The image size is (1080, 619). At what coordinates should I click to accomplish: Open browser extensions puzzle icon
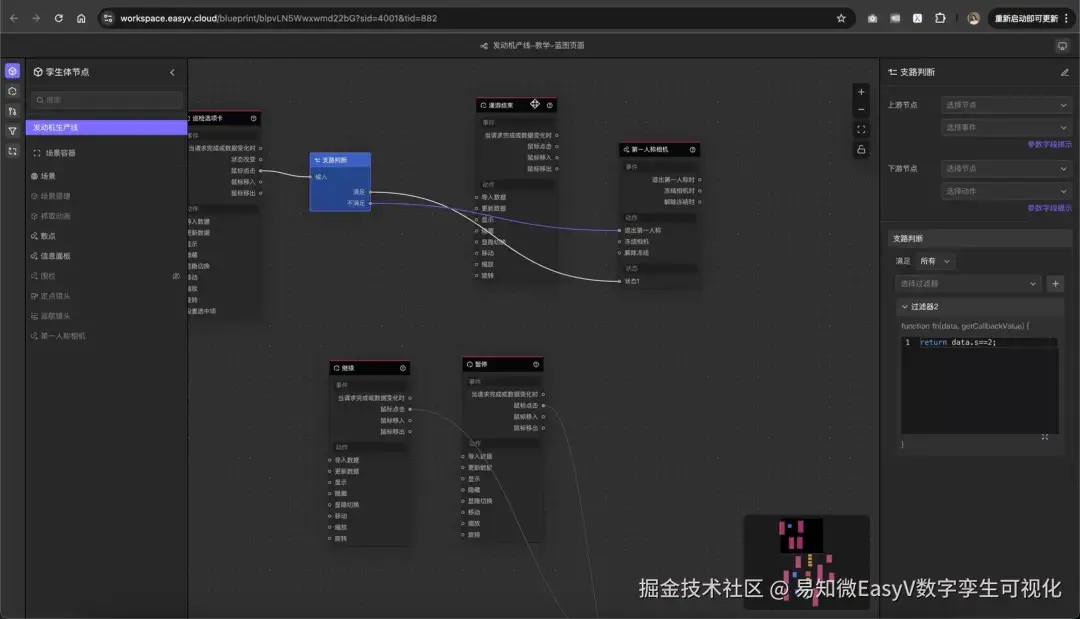(940, 19)
